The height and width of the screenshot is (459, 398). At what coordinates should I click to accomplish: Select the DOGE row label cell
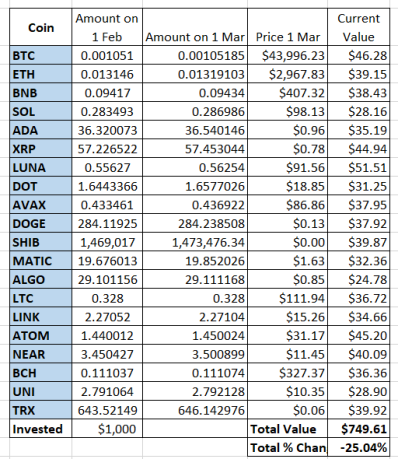click(41, 223)
